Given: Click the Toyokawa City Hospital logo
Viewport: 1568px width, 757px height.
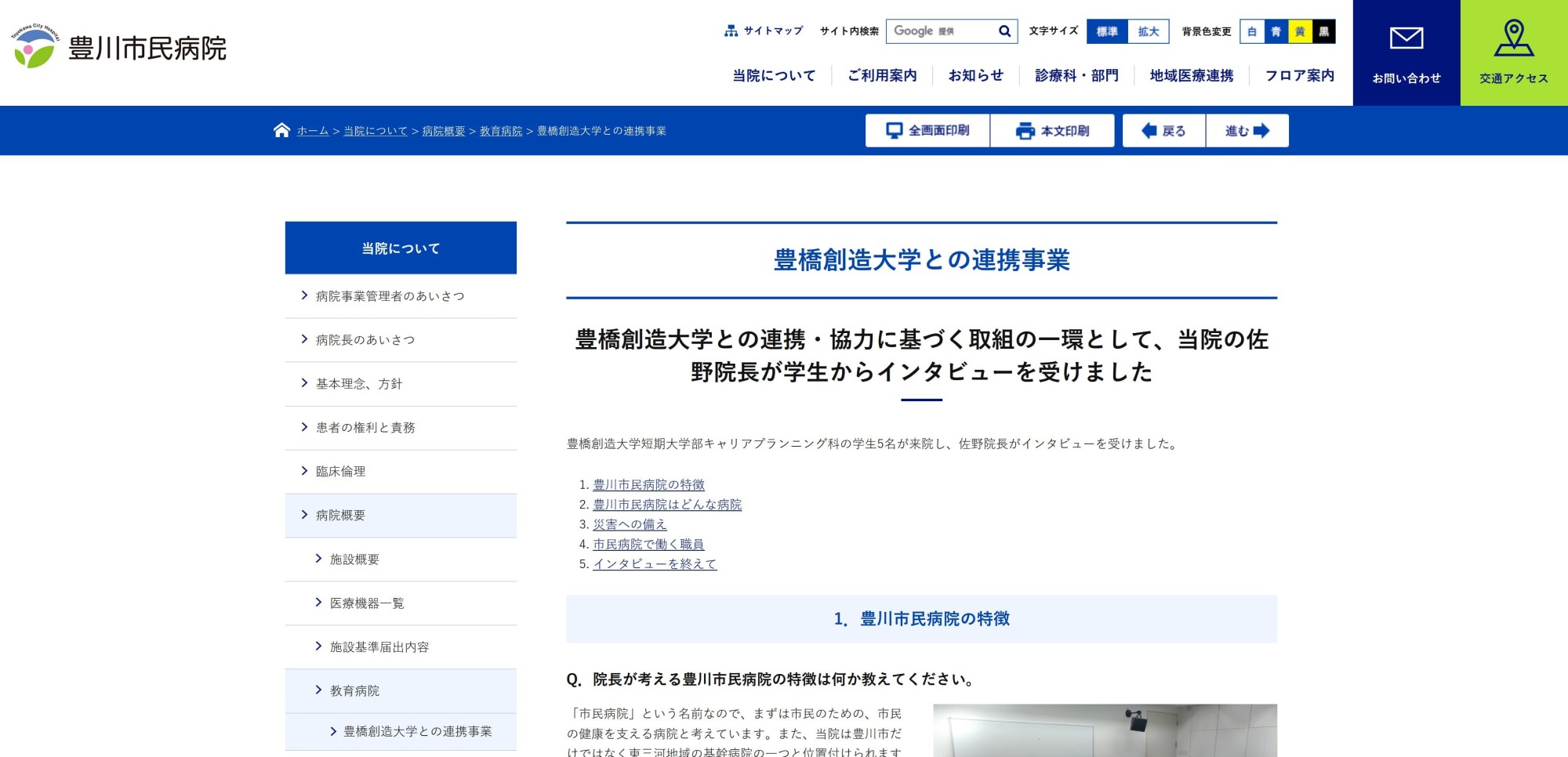Looking at the screenshot, I should (x=118, y=46).
